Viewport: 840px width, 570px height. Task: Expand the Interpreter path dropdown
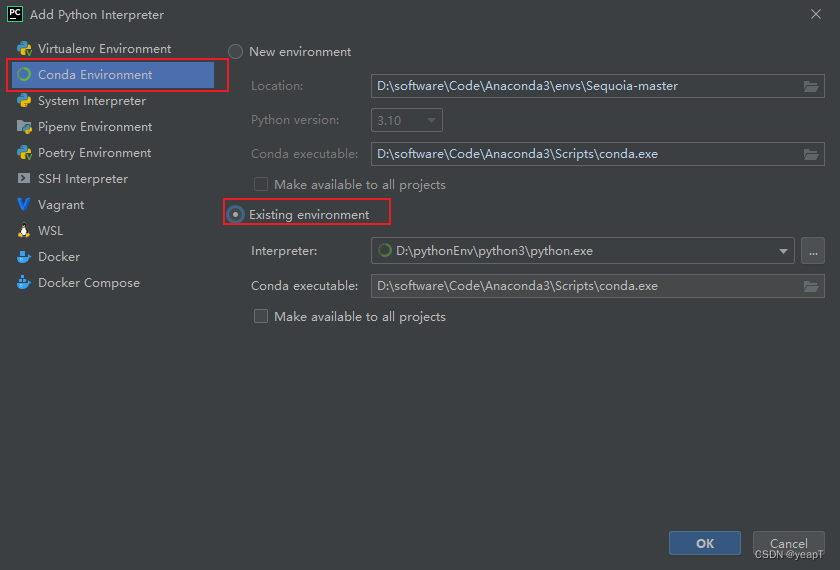[x=783, y=251]
